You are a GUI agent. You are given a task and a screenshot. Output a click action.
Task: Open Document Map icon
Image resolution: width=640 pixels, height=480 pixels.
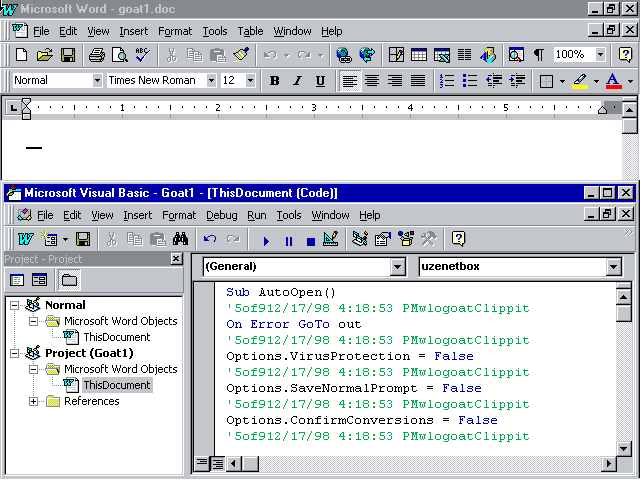pos(516,55)
